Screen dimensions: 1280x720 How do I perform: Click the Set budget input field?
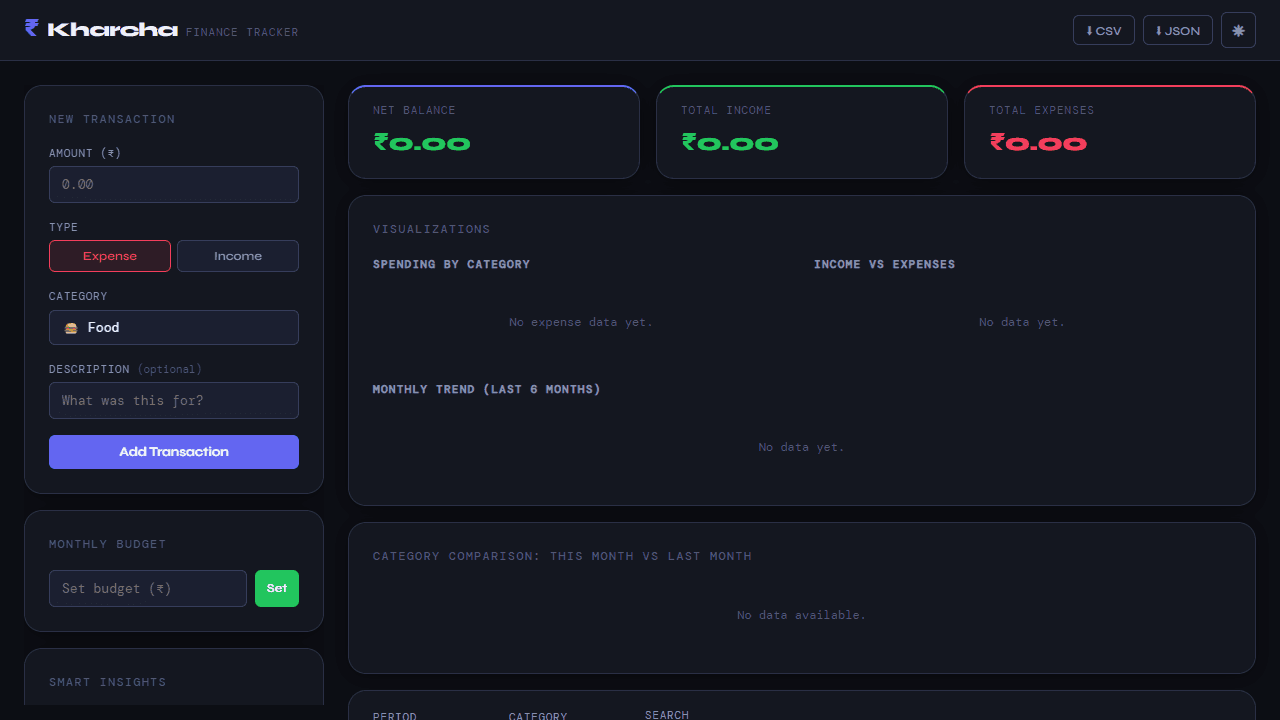click(148, 588)
